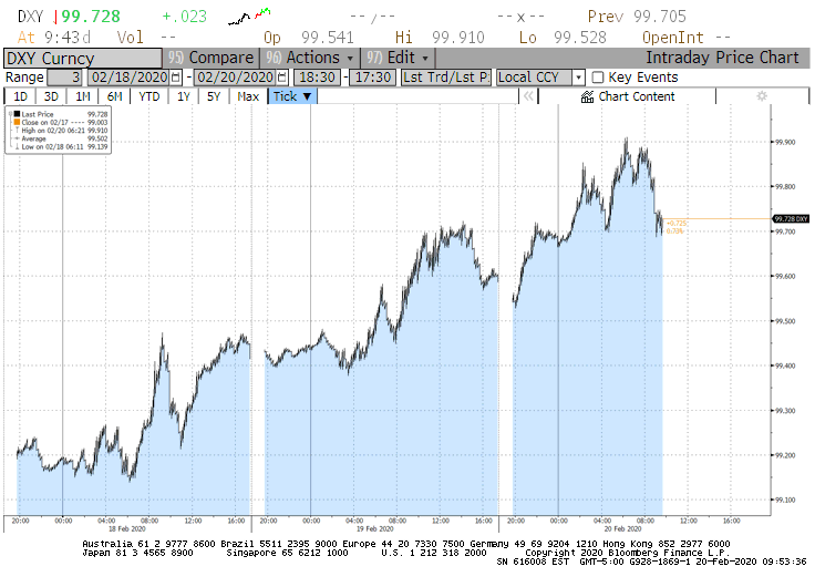
Task: Open the start date calendar picker icon
Action: (176, 77)
